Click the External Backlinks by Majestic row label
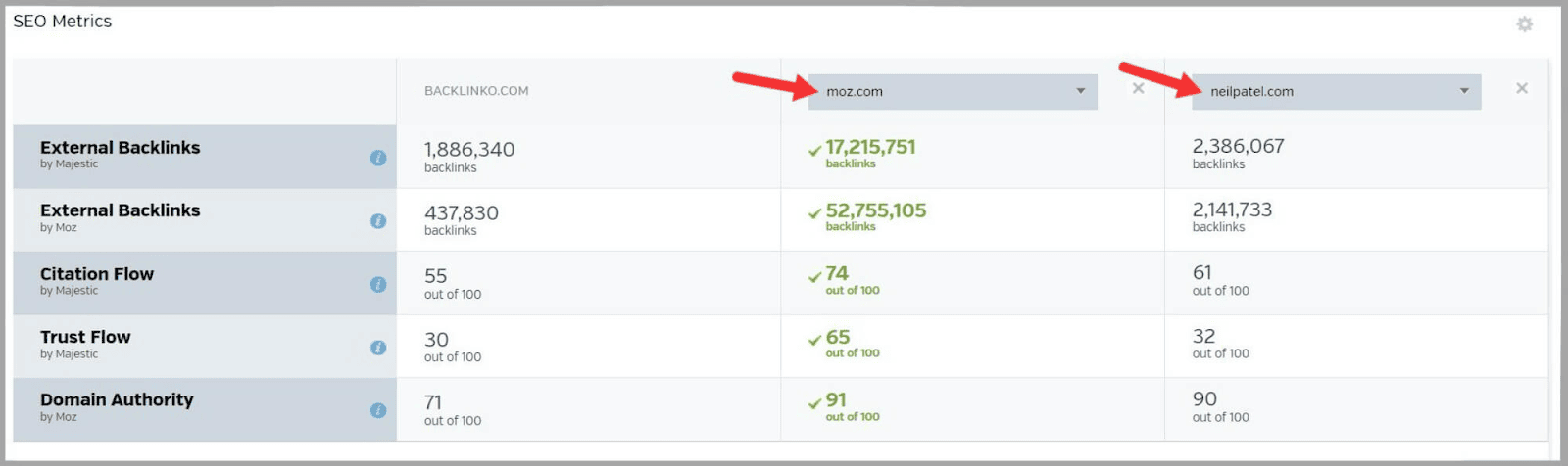 (x=120, y=148)
